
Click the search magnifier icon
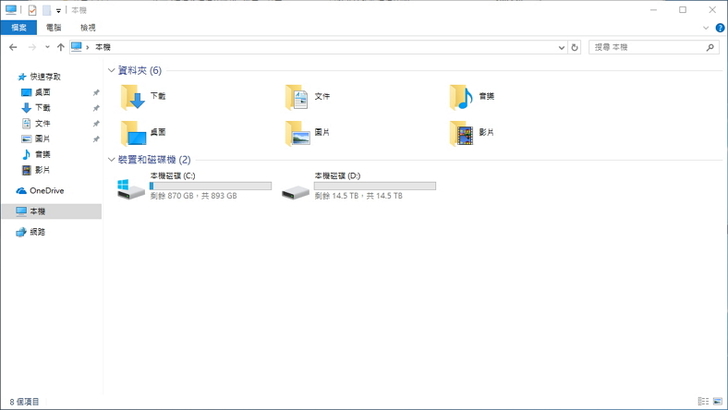pyautogui.click(x=710, y=47)
